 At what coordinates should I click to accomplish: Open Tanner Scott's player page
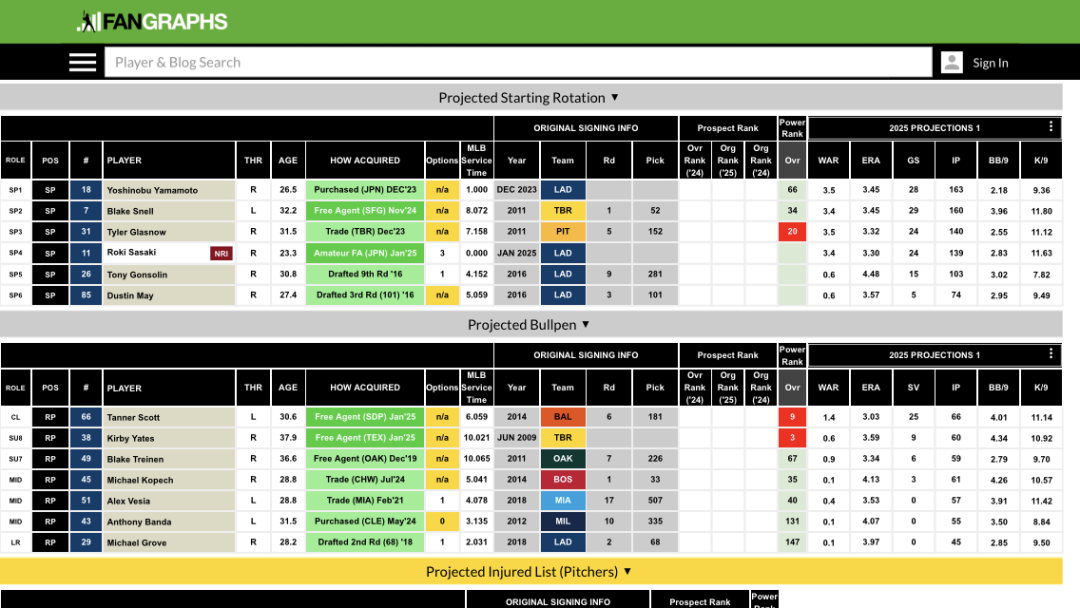click(133, 417)
